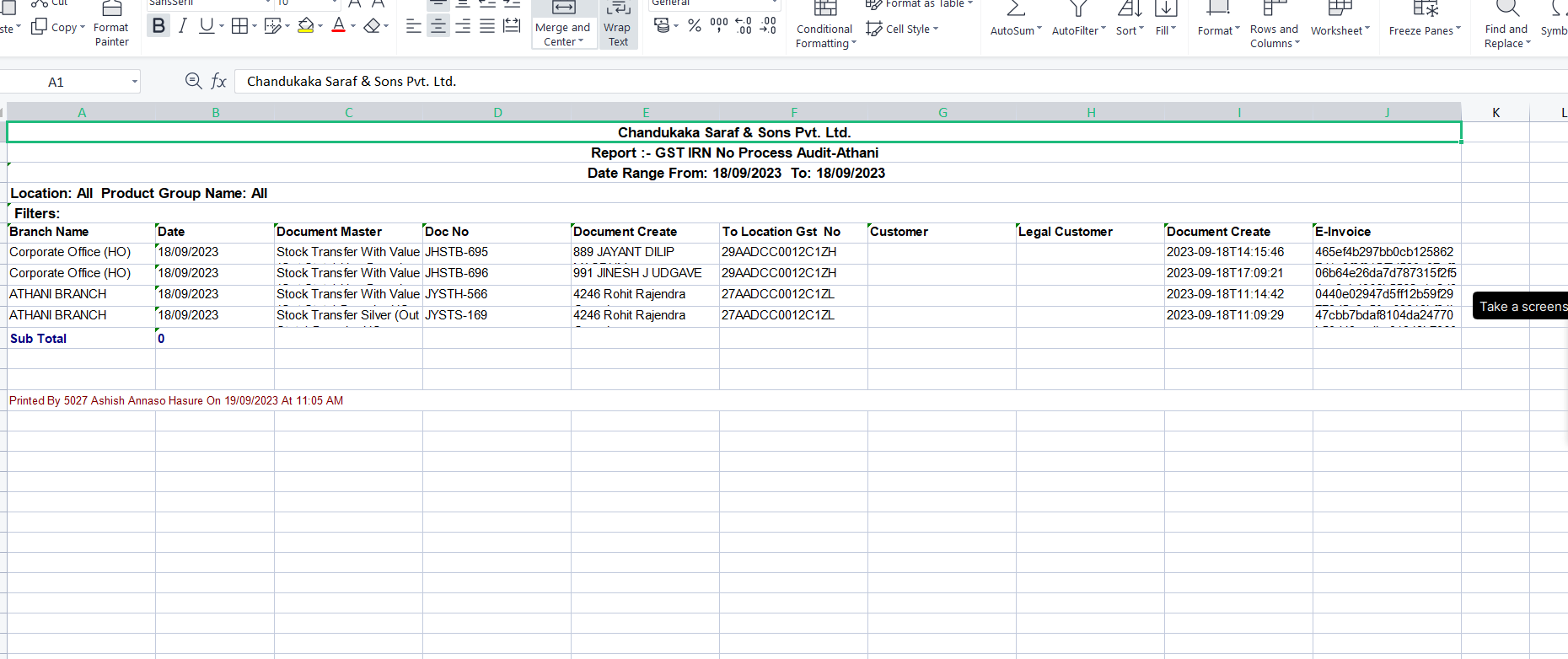The width and height of the screenshot is (1568, 659).
Task: Click the 2023-09-18T14:15:46 cell
Action: (1238, 252)
